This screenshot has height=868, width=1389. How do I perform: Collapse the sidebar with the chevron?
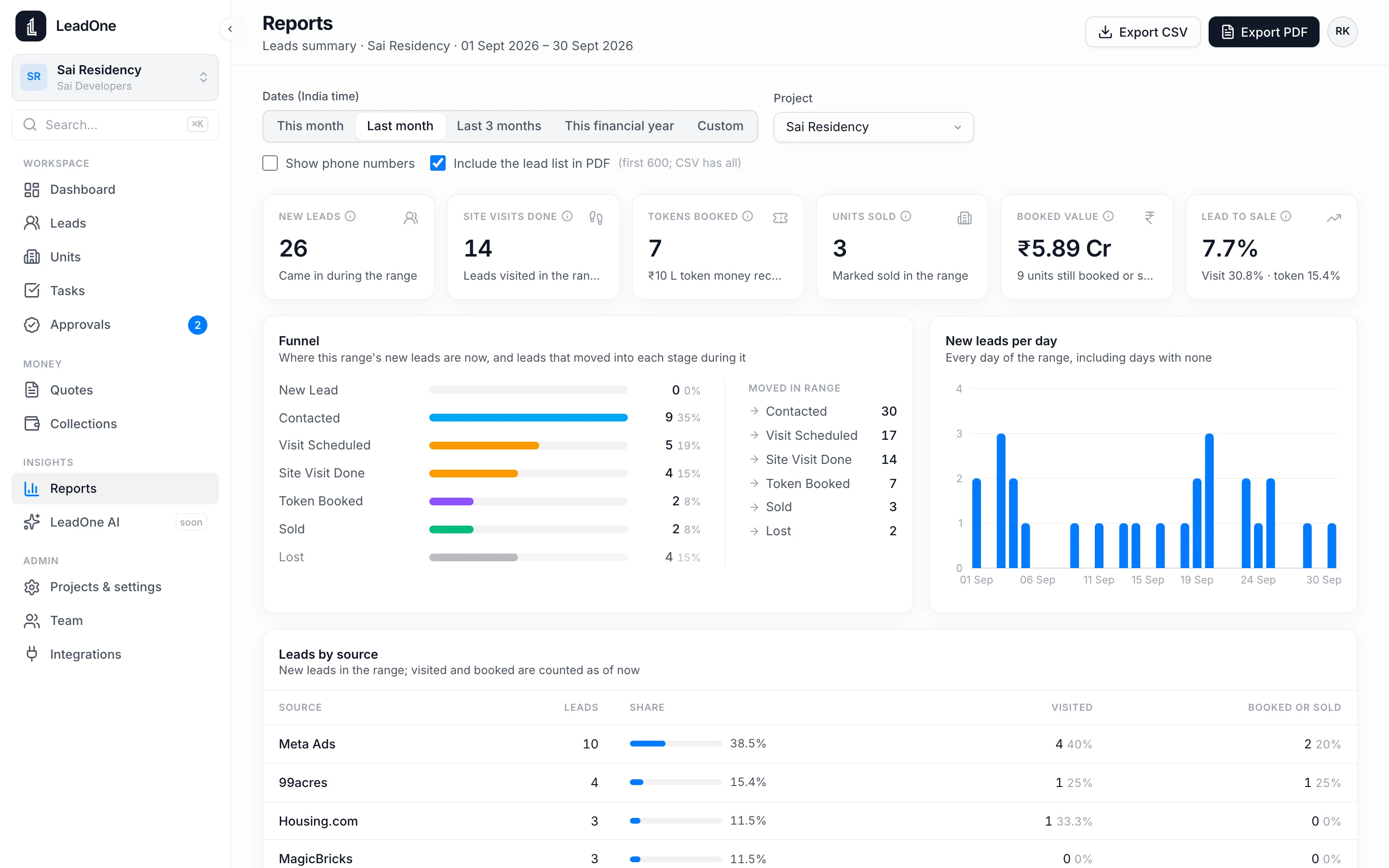tap(230, 28)
